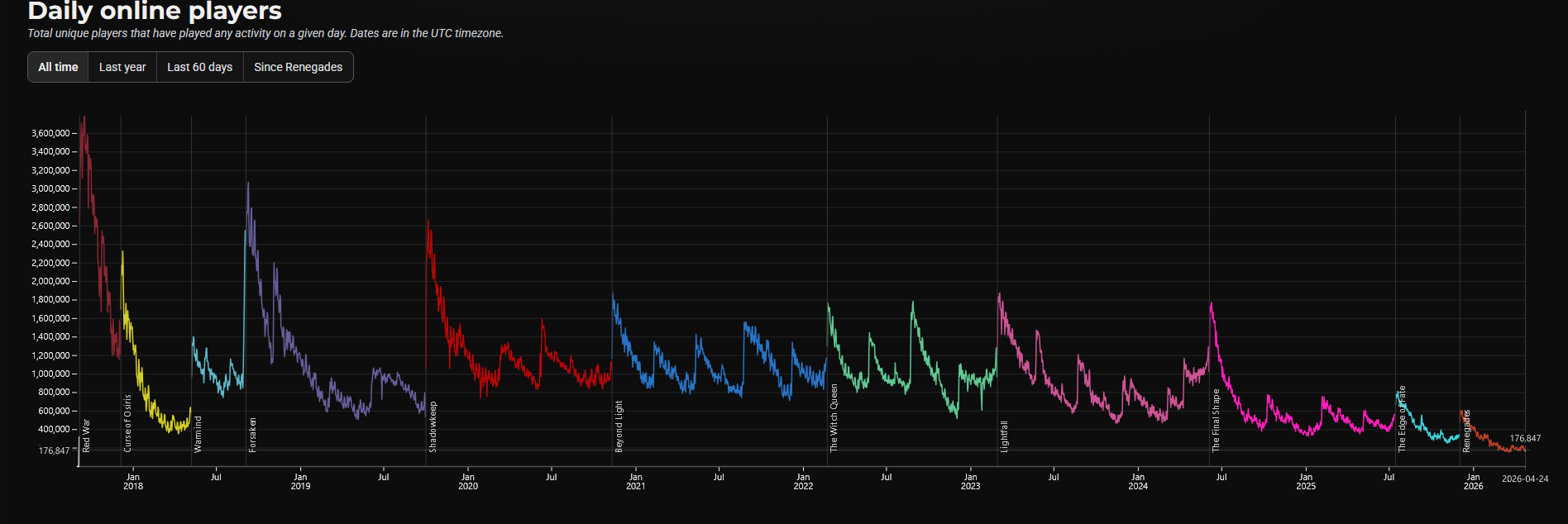Click the Daily online players heading
1568x524 pixels.
(x=155, y=11)
